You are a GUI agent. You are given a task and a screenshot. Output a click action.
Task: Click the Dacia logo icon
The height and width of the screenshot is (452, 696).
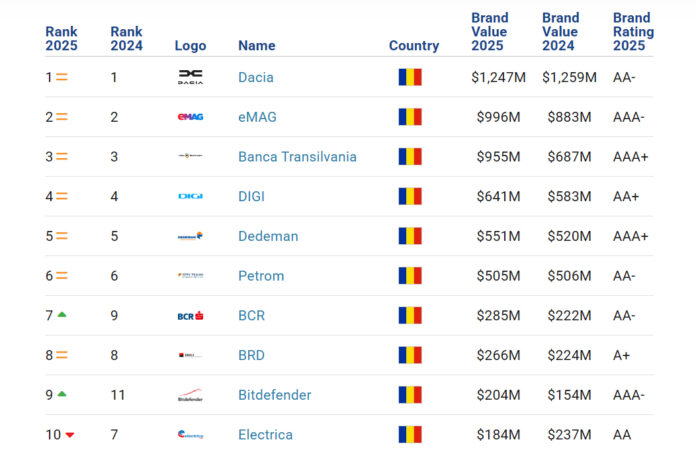pyautogui.click(x=190, y=77)
